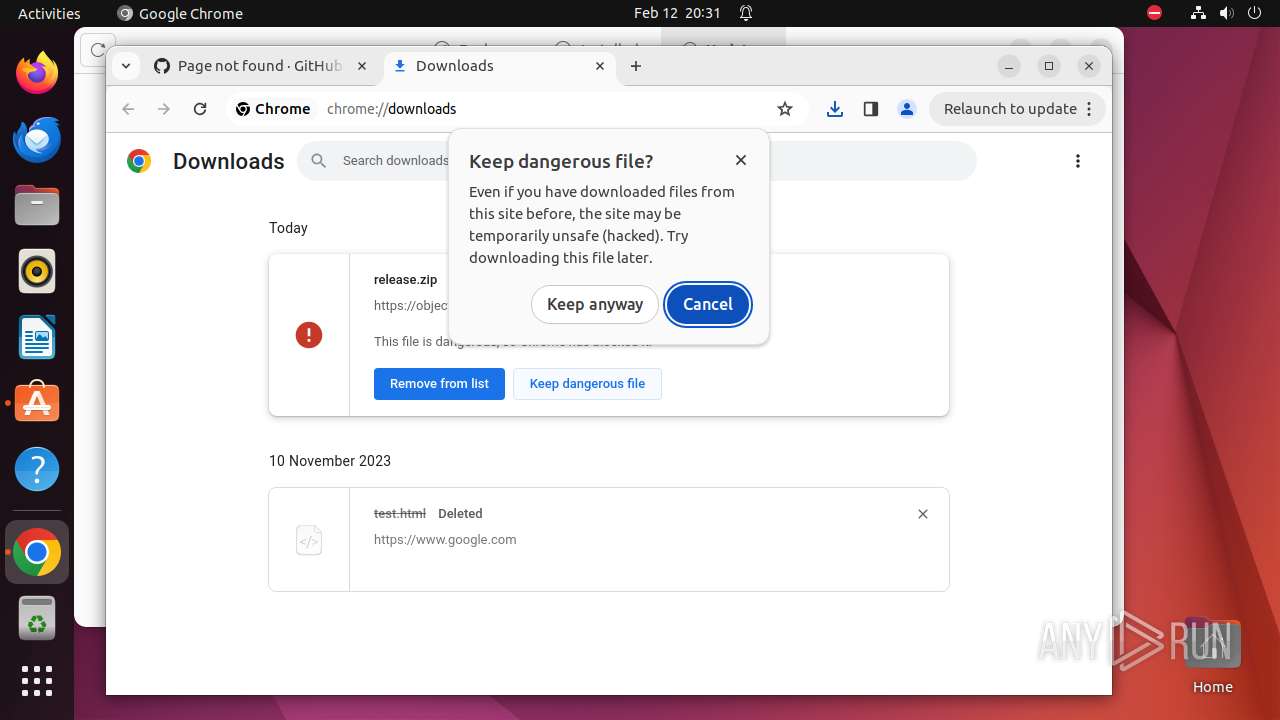Click Remove from list button
This screenshot has width=1280, height=720.
click(x=439, y=384)
